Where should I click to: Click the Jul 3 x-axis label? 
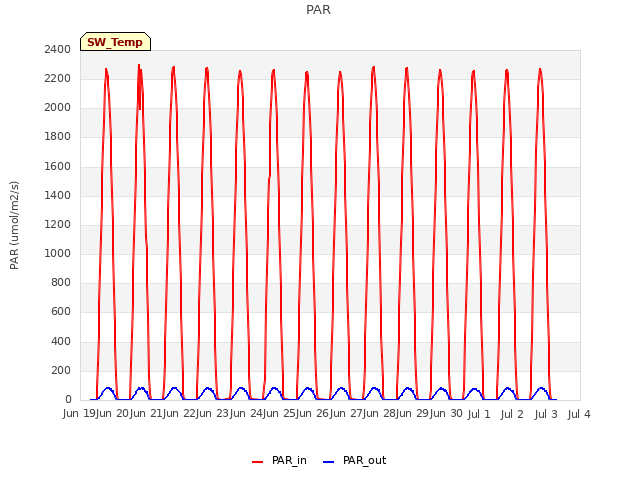546,414
